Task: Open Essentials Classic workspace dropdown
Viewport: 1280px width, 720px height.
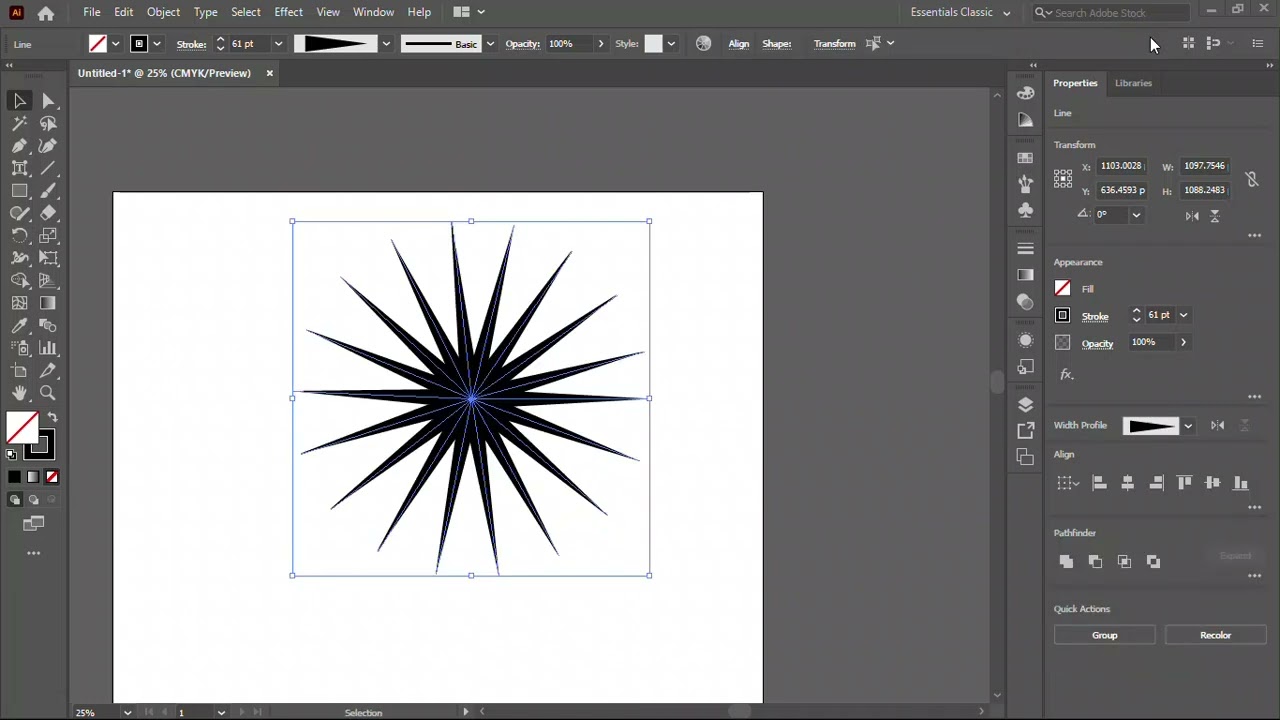Action: click(x=961, y=12)
